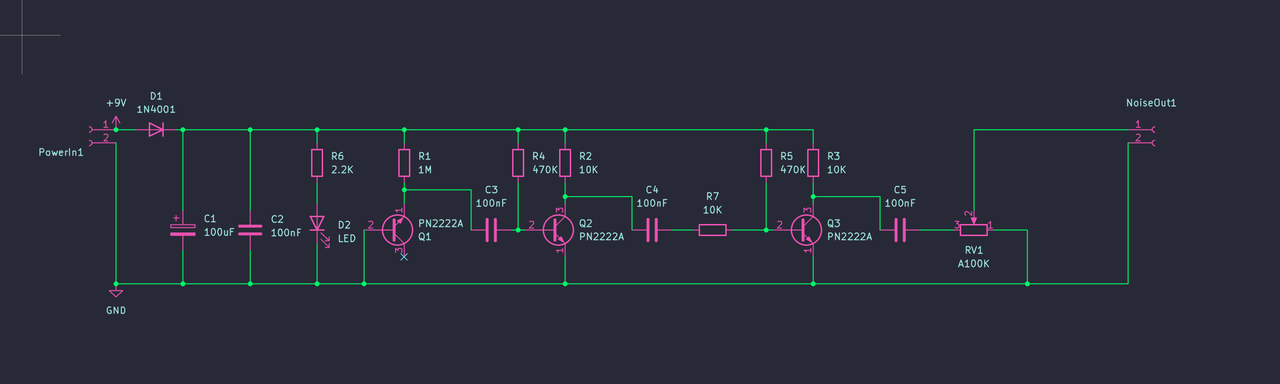Click the RV1 reference label

(975, 251)
